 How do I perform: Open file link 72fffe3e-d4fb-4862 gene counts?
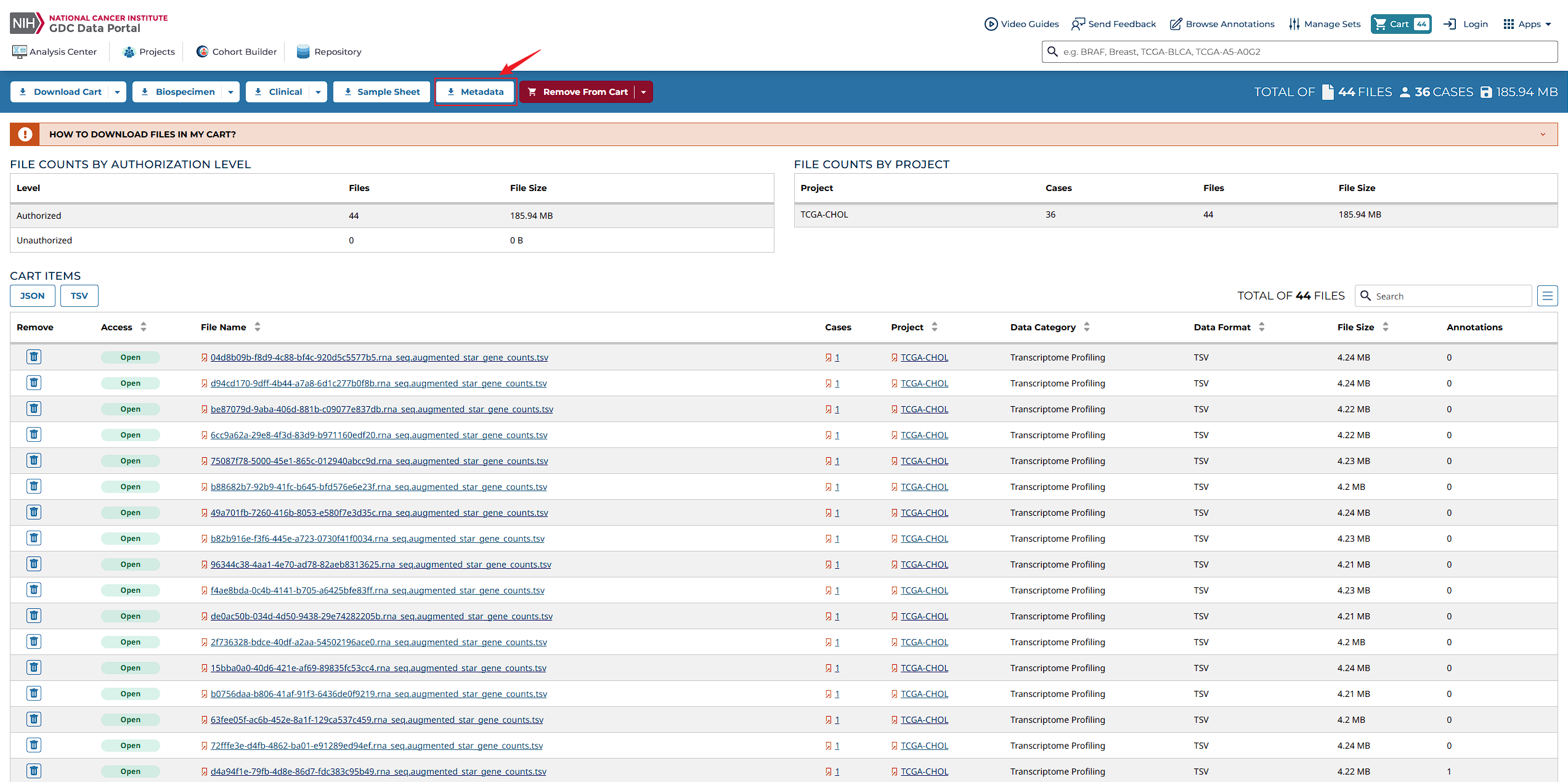pyautogui.click(x=377, y=746)
